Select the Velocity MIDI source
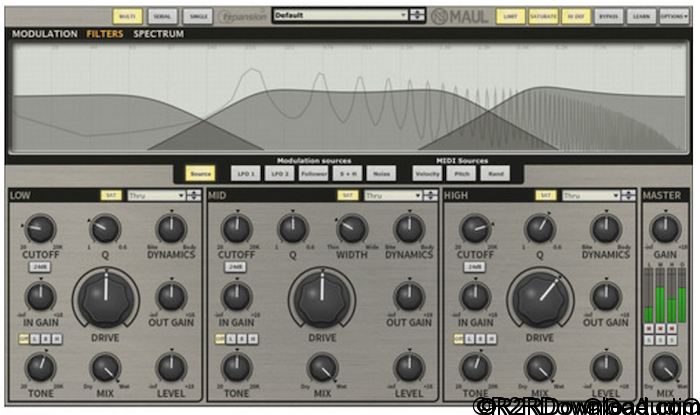Viewport: 700px width, 415px height. 428,174
